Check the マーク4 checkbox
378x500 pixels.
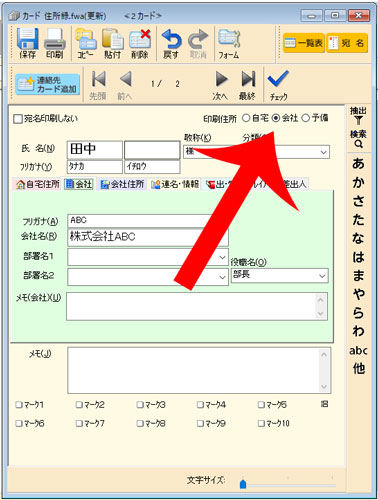click(200, 405)
